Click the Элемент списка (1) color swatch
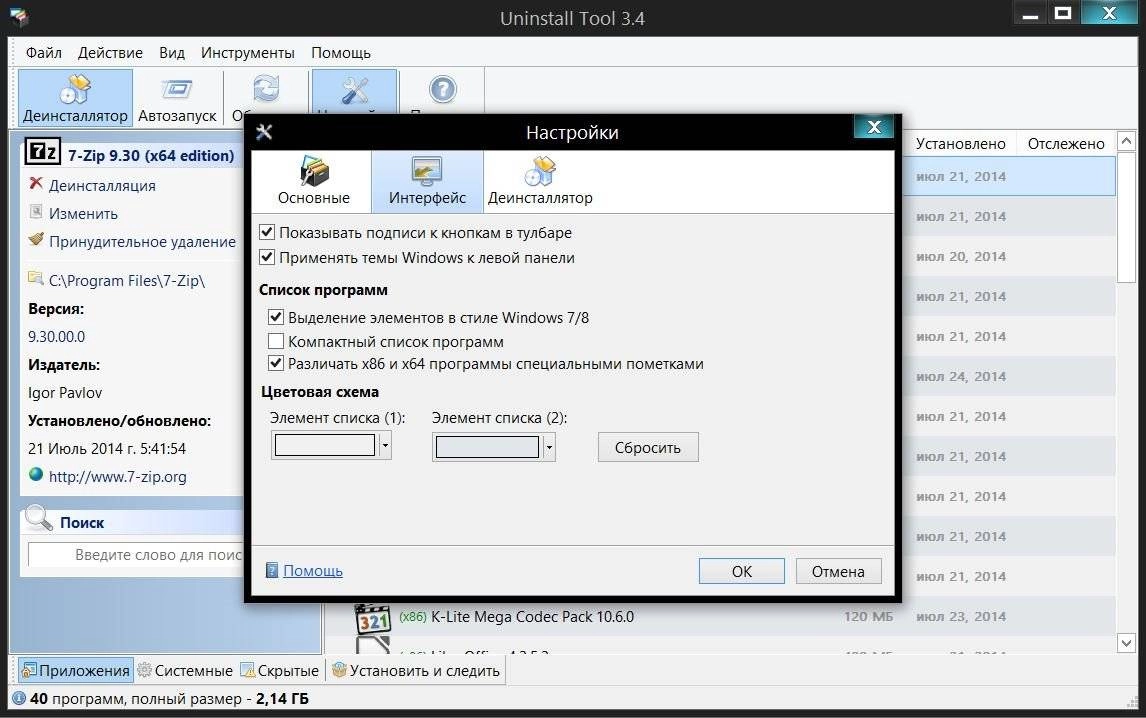 [325, 445]
